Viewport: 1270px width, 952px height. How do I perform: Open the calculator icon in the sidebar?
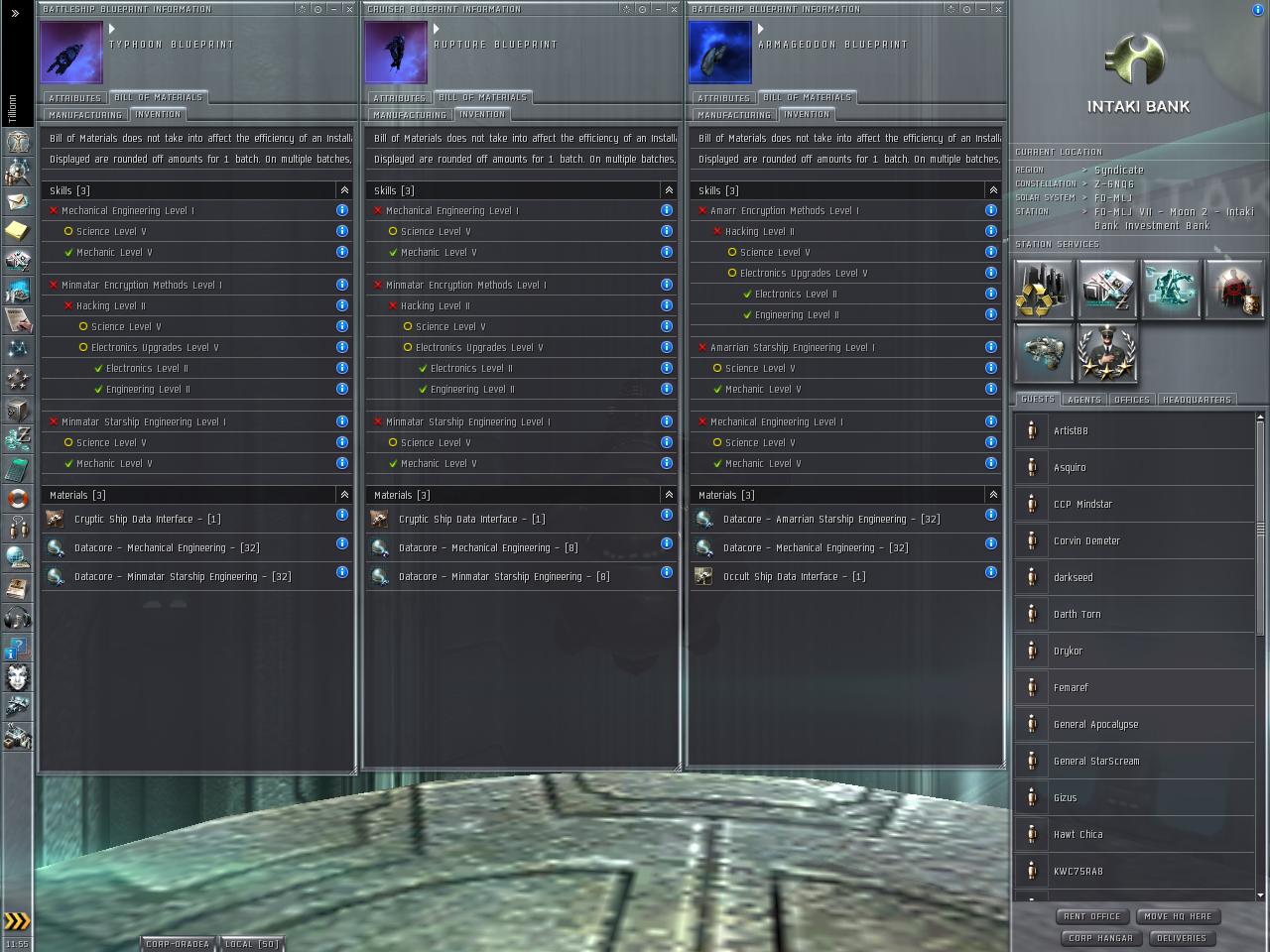(x=18, y=468)
